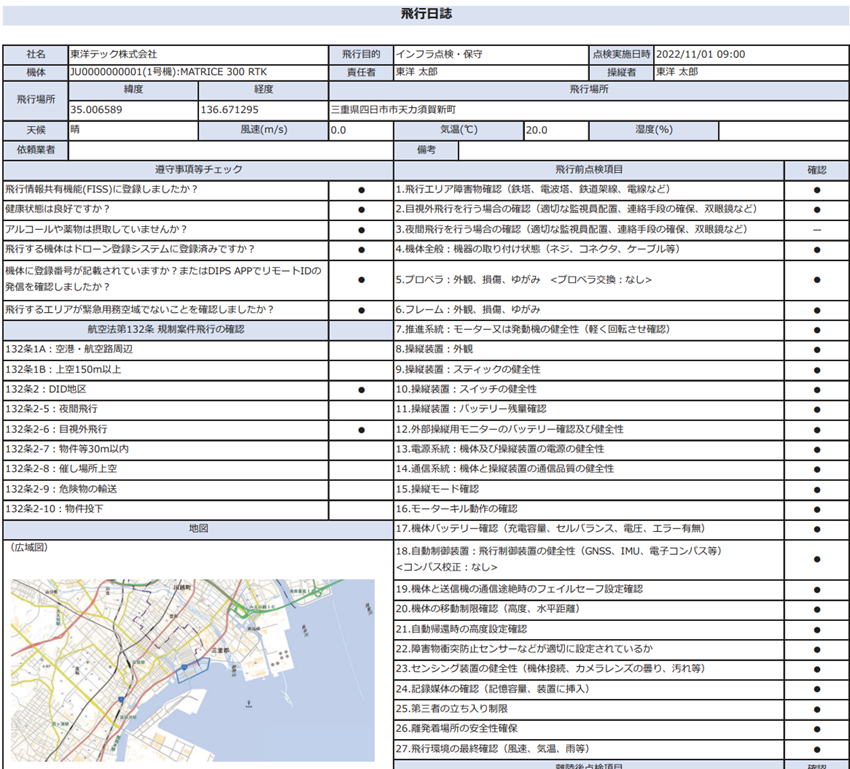Select the aircraft value JU0000000001(1号機):MATRICE 300 RTK
This screenshot has width=850, height=769.
point(169,72)
